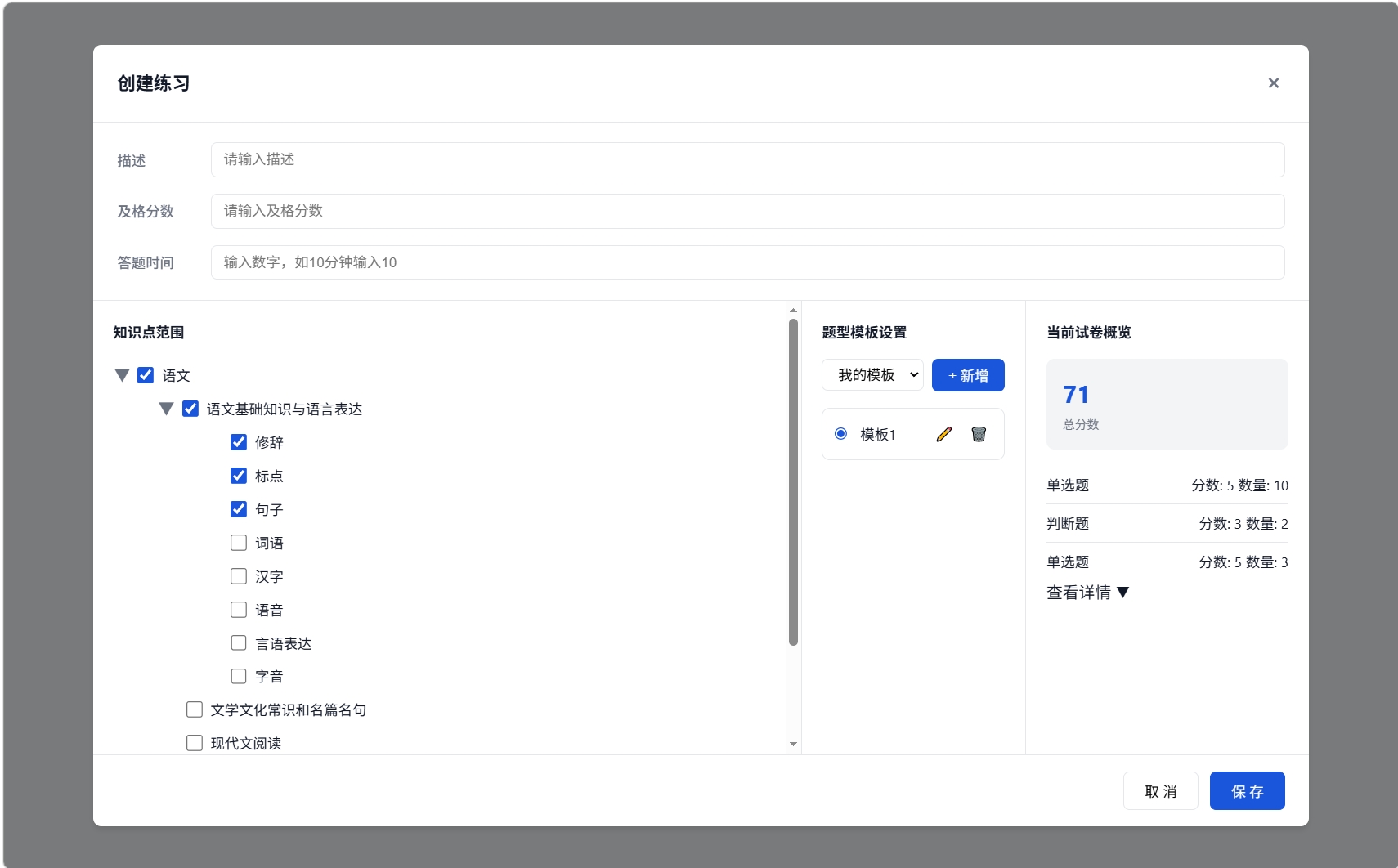Screen dimensions: 1398x868
Task: Delete 模板1 with the trash icon
Action: (979, 434)
